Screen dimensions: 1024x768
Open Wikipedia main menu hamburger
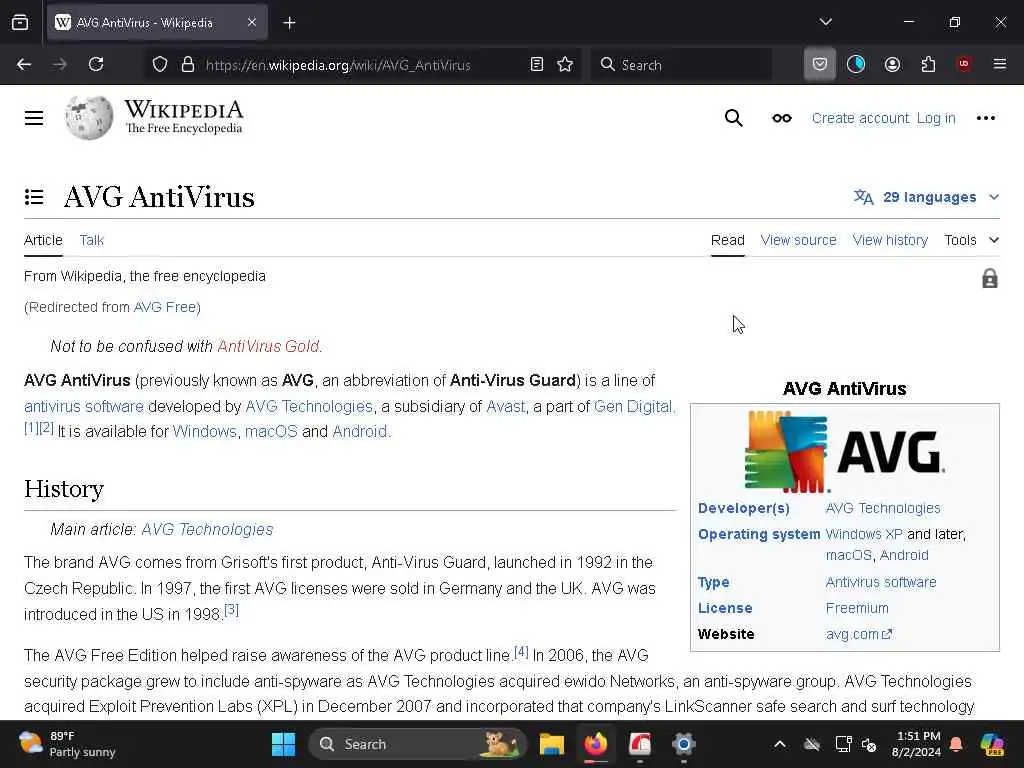pyautogui.click(x=34, y=118)
